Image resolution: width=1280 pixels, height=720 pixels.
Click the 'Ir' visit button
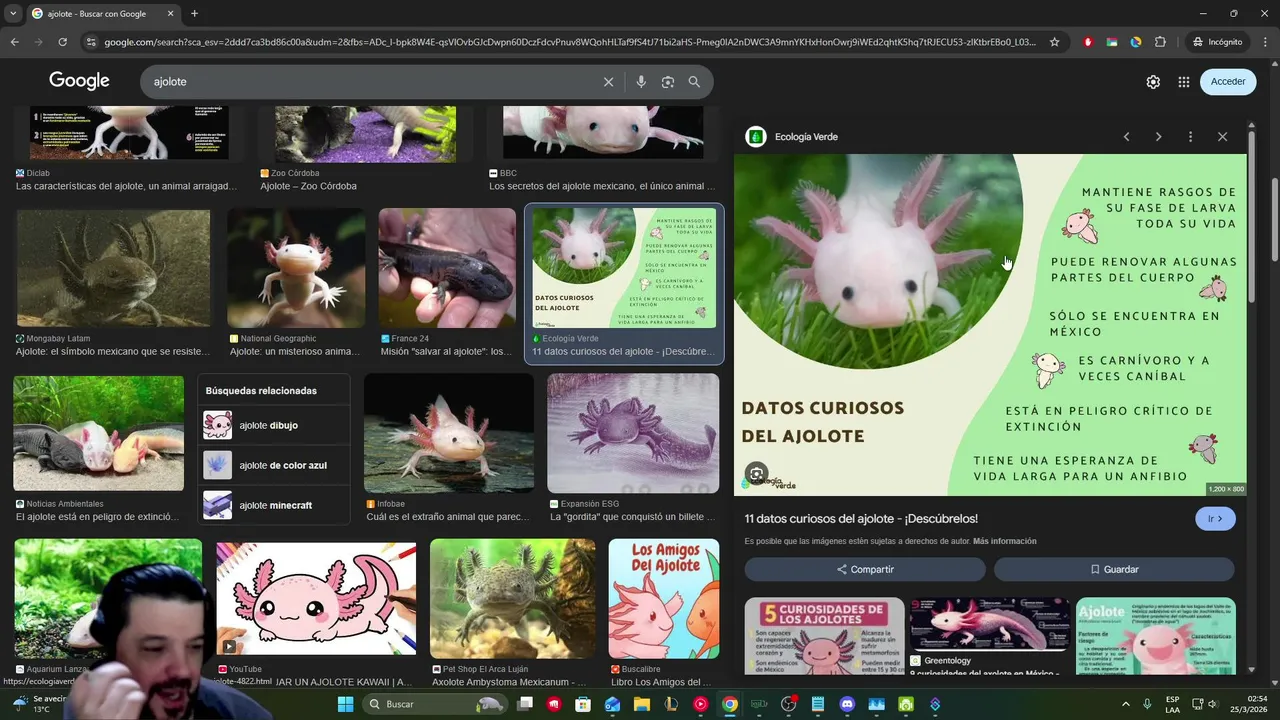coord(1215,519)
